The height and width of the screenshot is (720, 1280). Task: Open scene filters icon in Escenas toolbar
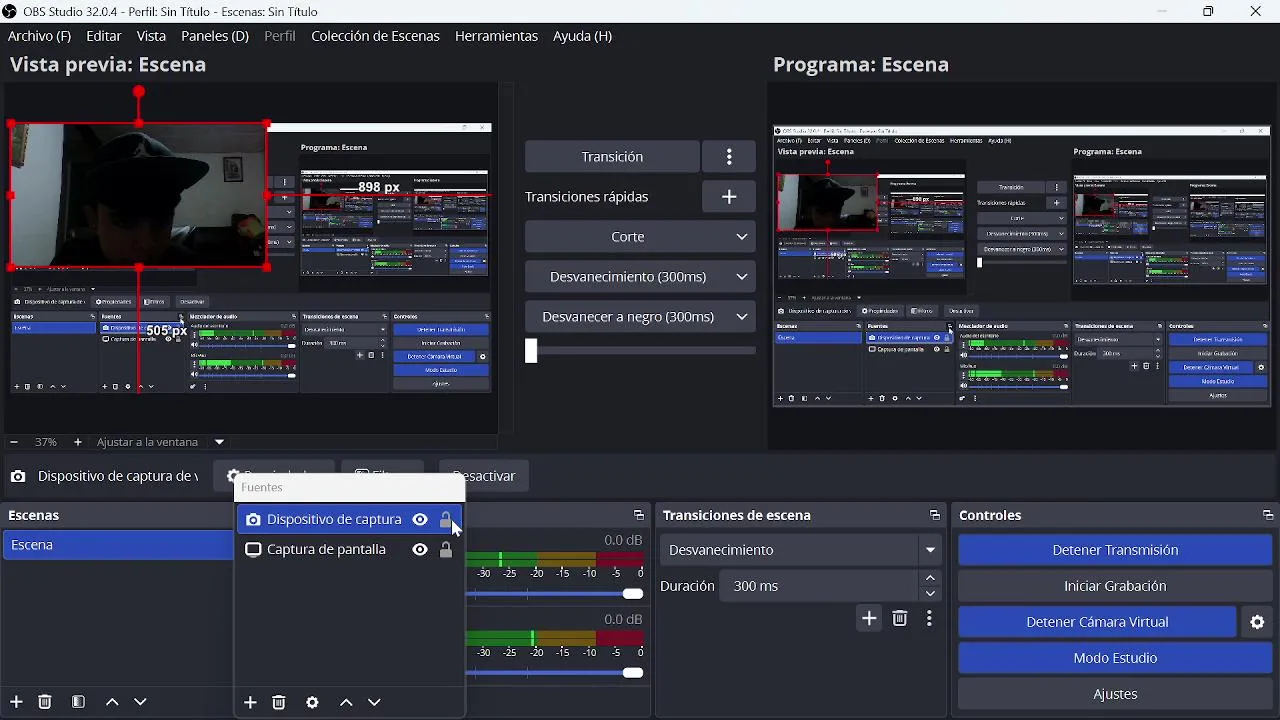tap(79, 702)
